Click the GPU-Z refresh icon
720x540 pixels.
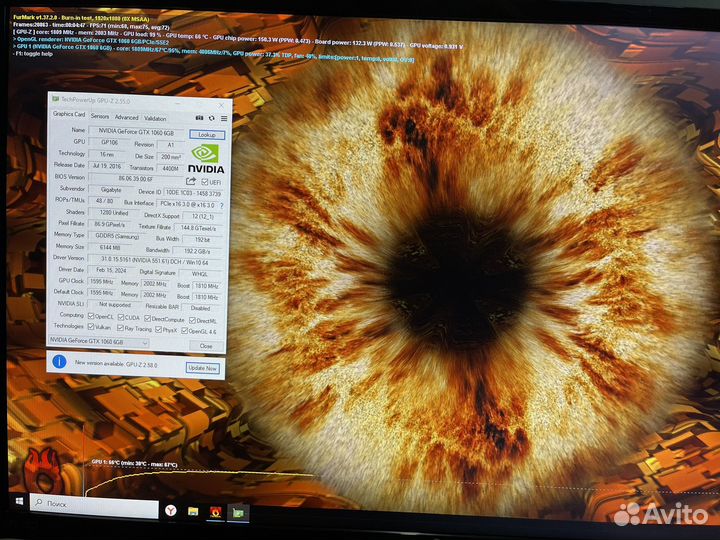pos(212,117)
